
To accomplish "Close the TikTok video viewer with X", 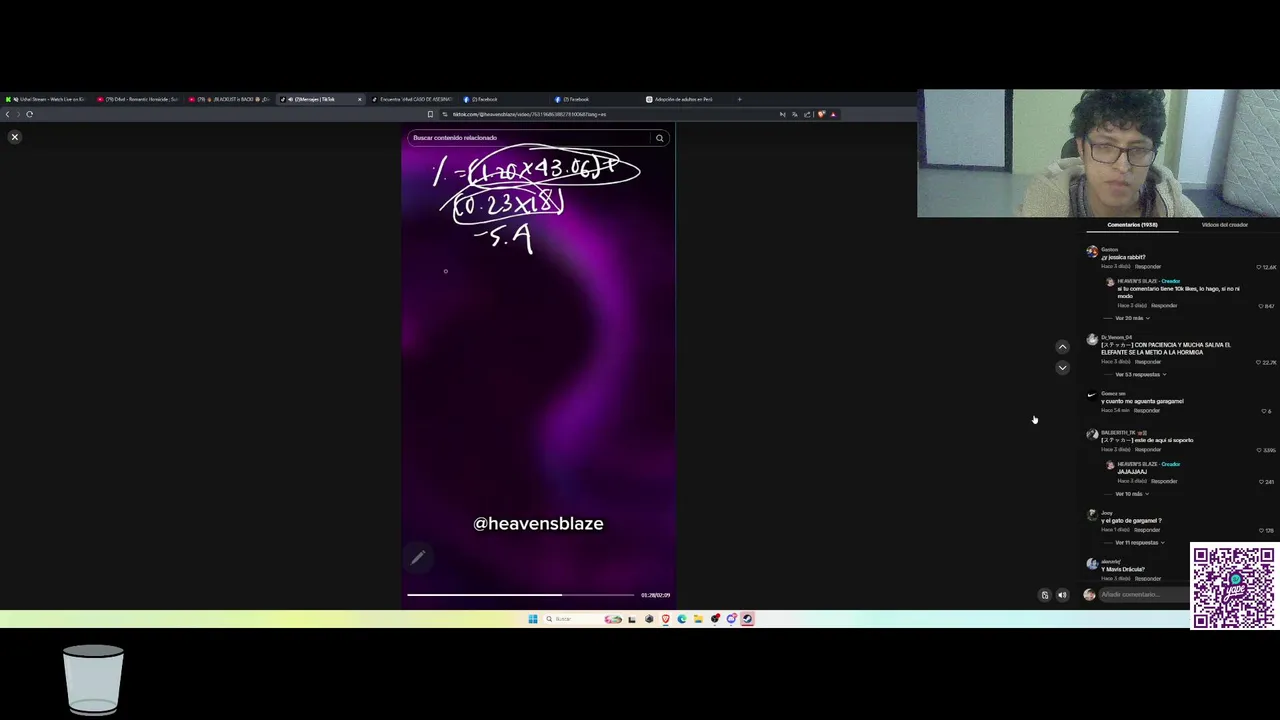I will 15,137.
